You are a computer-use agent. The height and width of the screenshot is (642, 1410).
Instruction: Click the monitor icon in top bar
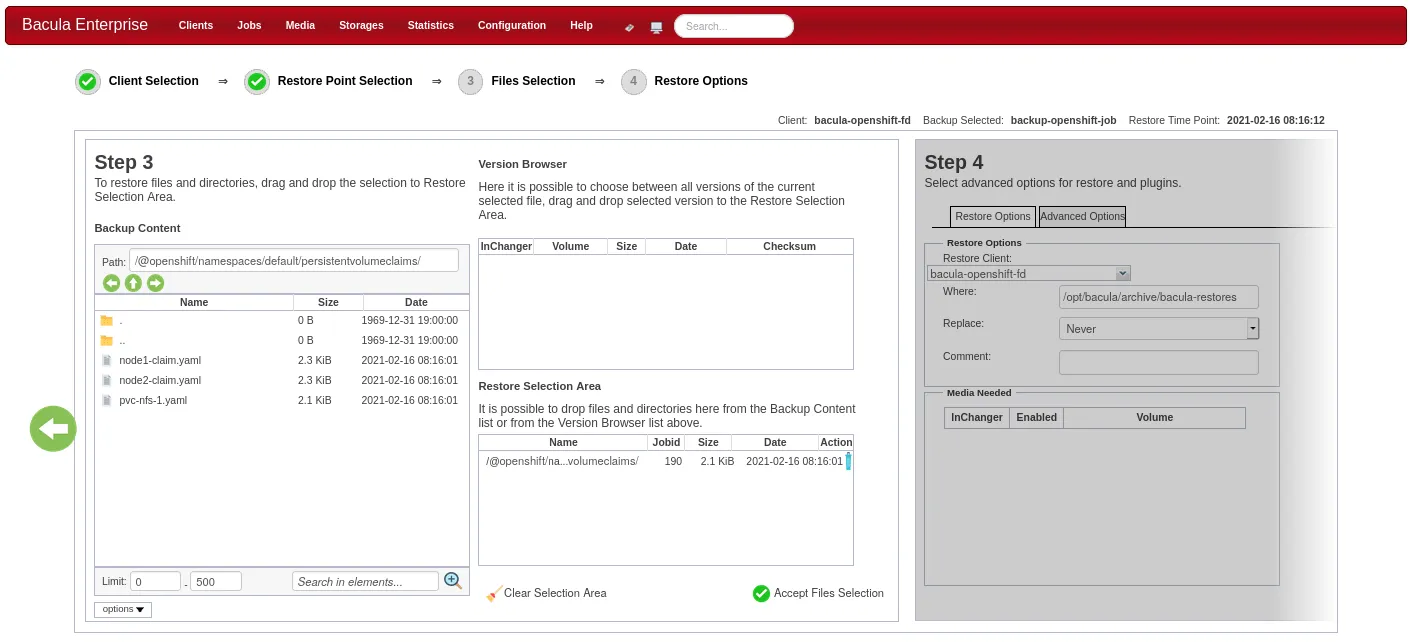pos(656,27)
